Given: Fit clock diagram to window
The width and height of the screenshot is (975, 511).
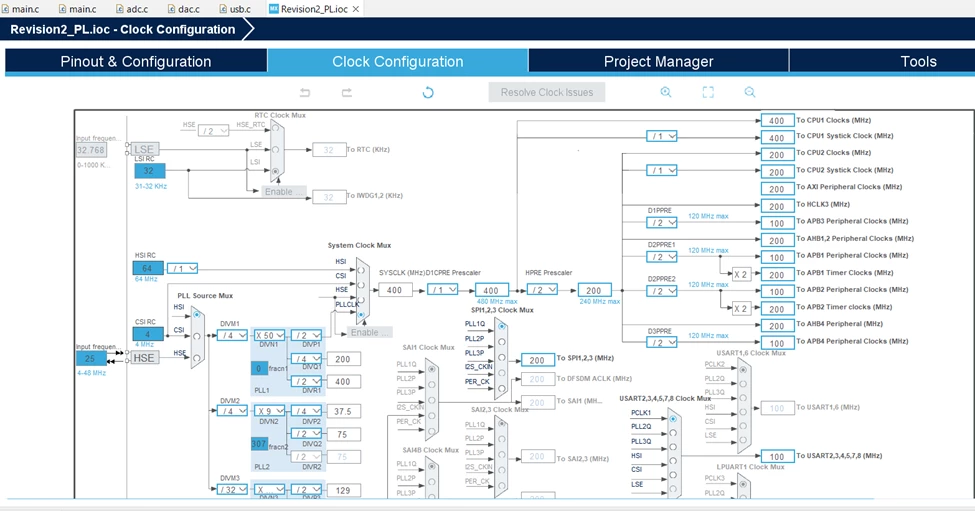Looking at the screenshot, I should [x=708, y=92].
